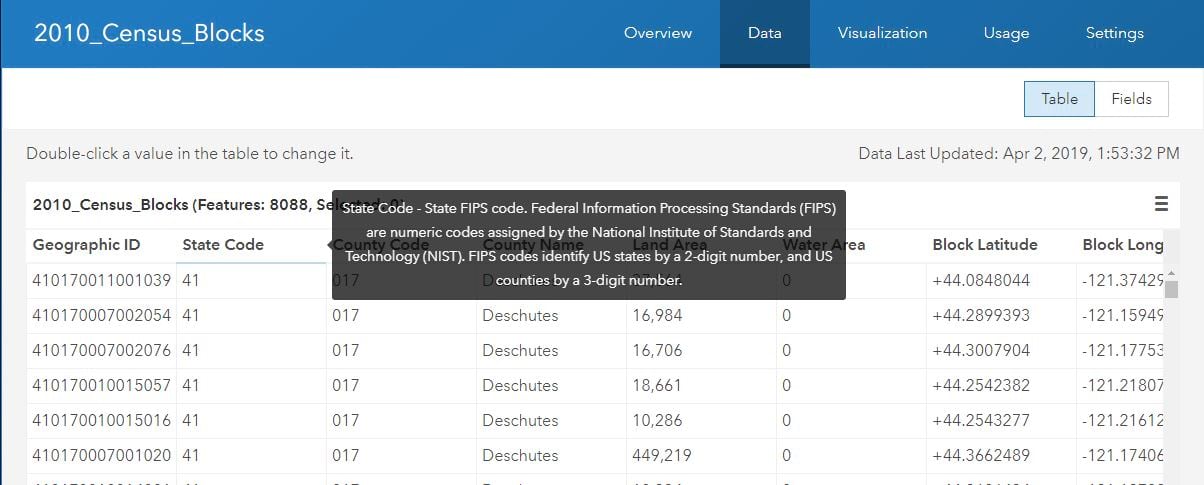This screenshot has width=1204, height=485.
Task: Click the Geographic ID column header
Action: pos(86,245)
